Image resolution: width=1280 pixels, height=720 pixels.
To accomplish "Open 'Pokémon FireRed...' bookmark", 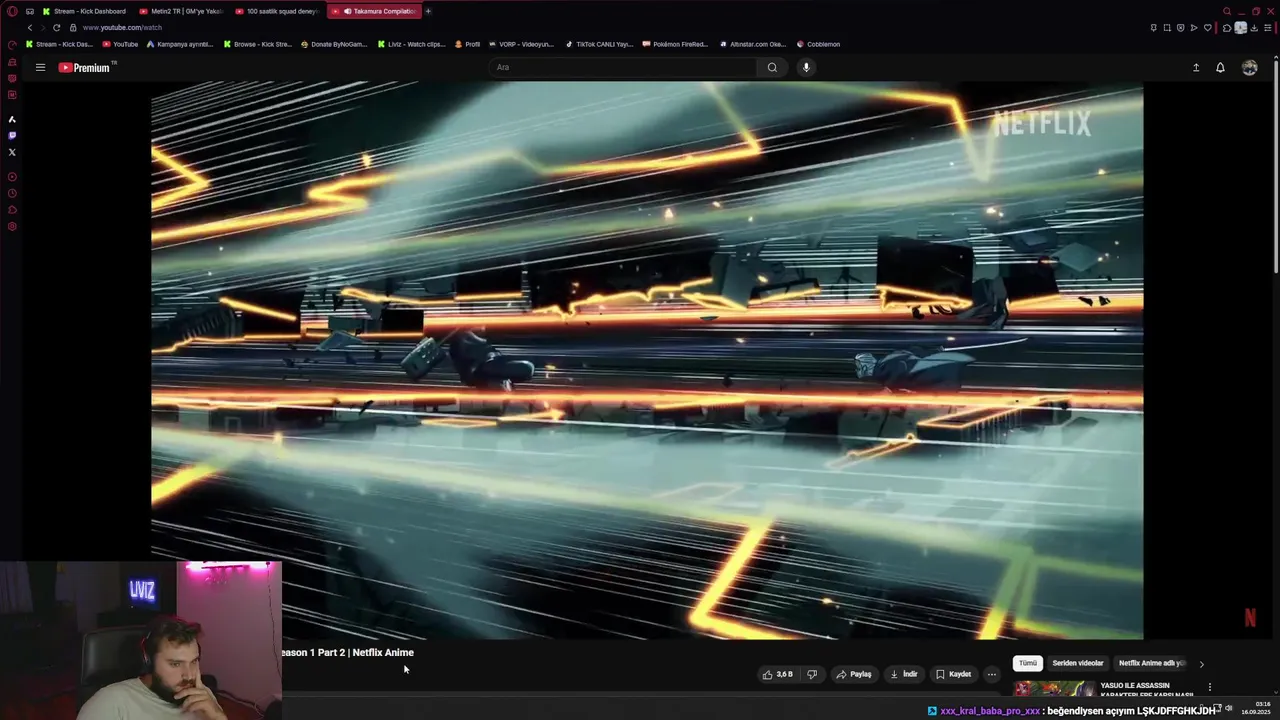I will point(675,44).
